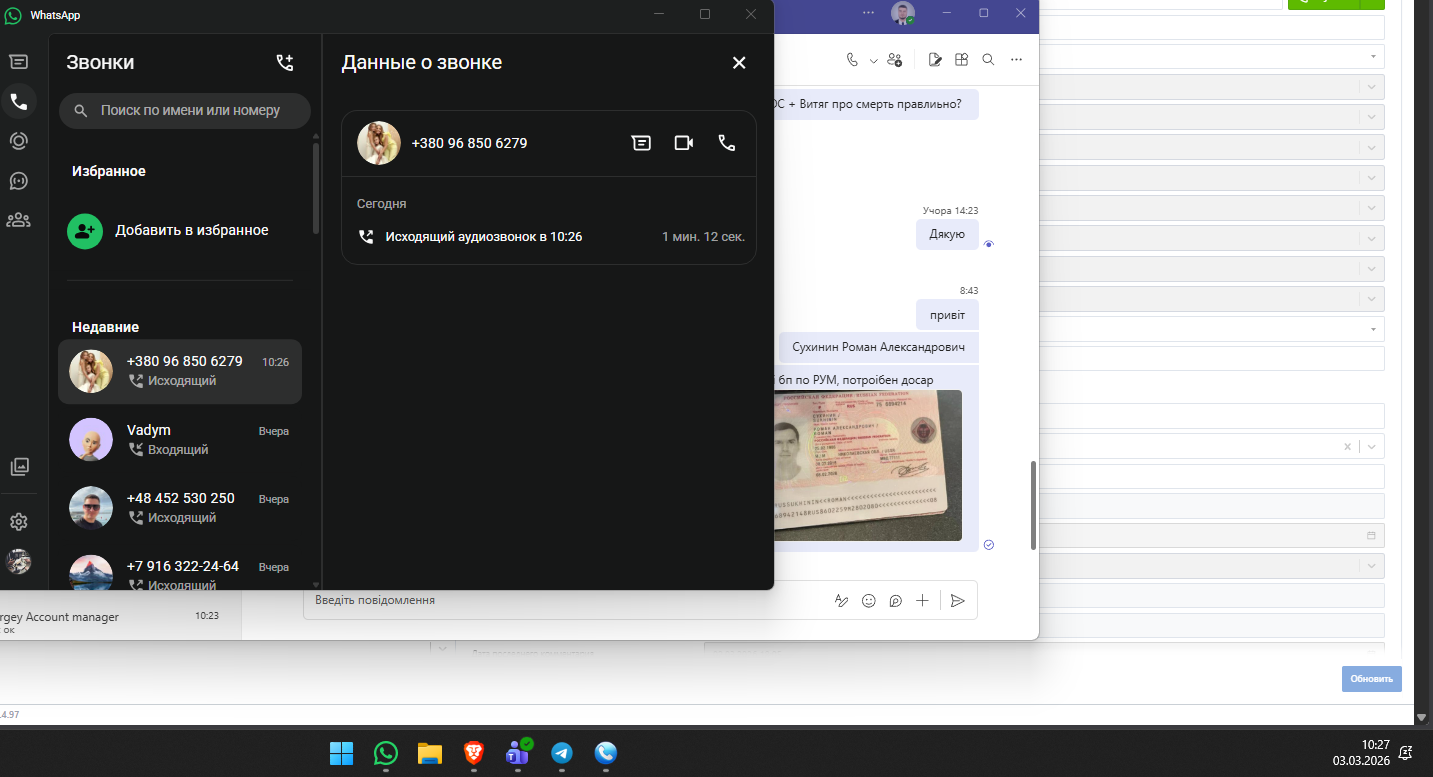Focus the "Поиск по имени или номеру" search field

[x=185, y=111]
